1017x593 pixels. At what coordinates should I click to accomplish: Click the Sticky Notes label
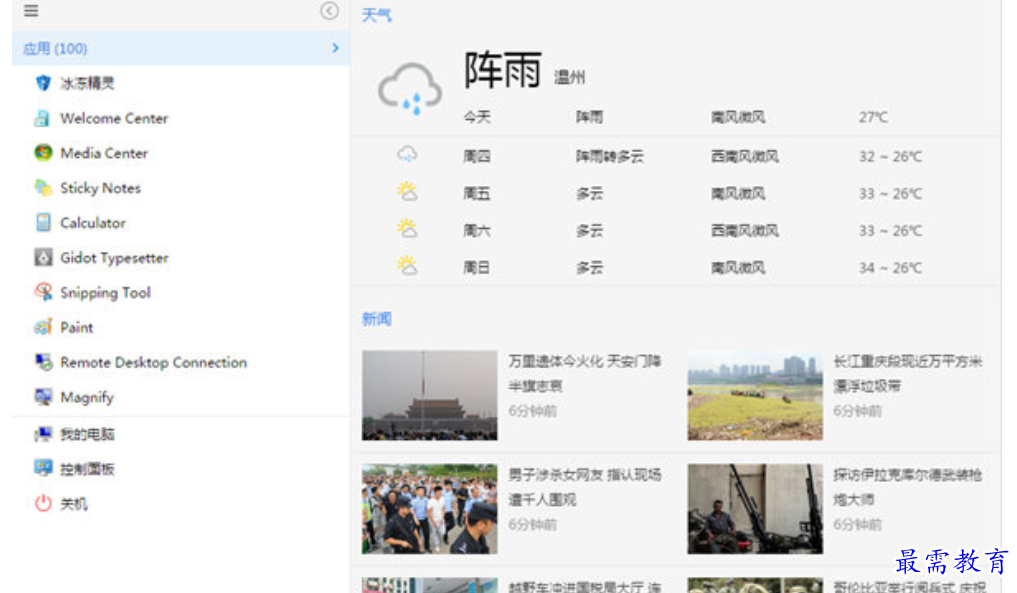point(101,188)
